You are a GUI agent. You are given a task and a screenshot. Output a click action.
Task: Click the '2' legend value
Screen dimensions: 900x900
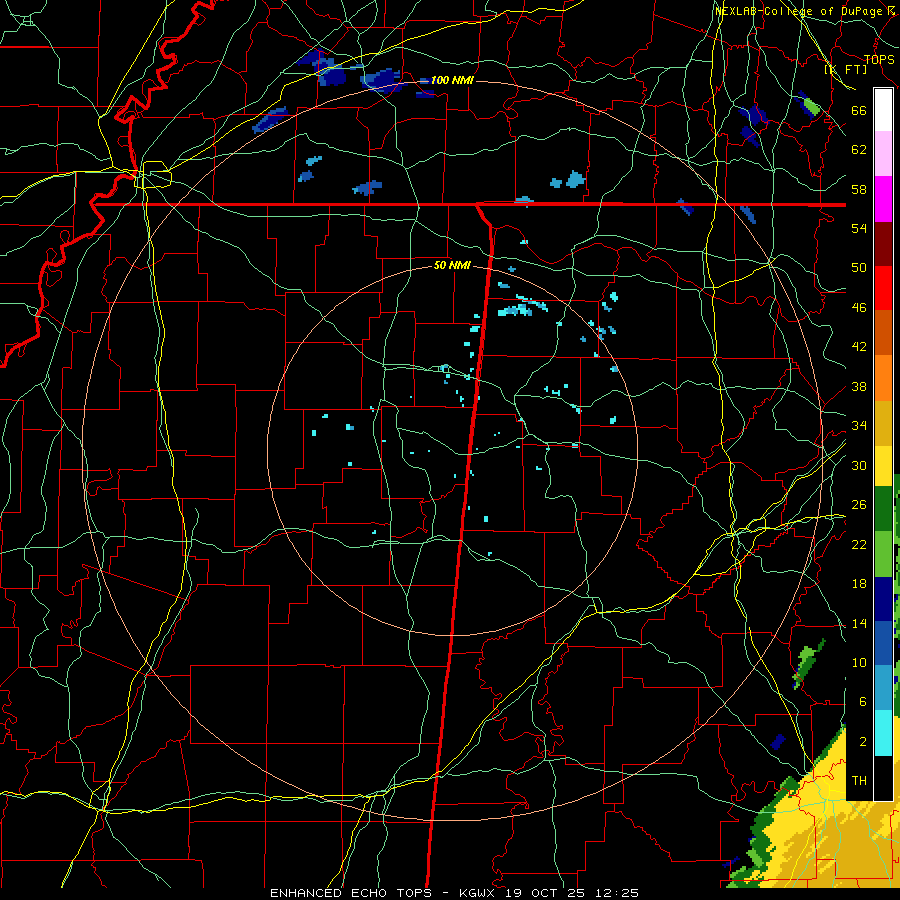[862, 742]
